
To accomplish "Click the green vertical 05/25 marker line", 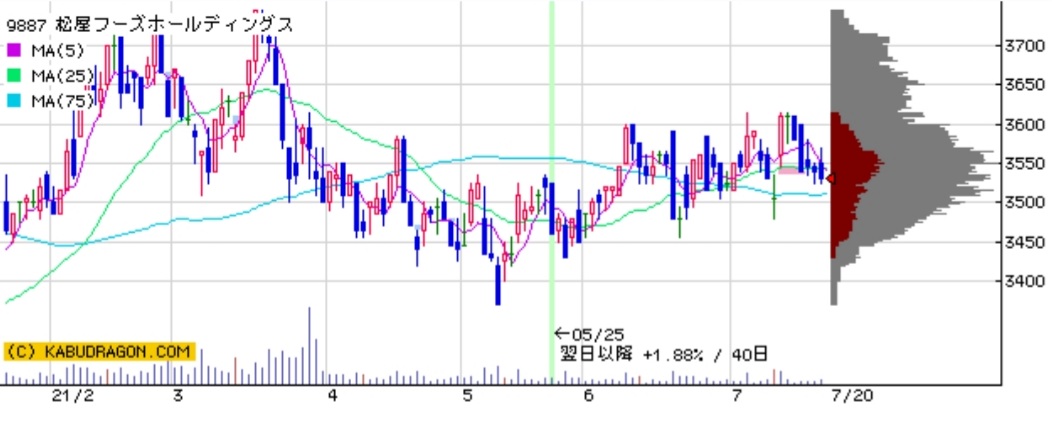I will 552,192.
